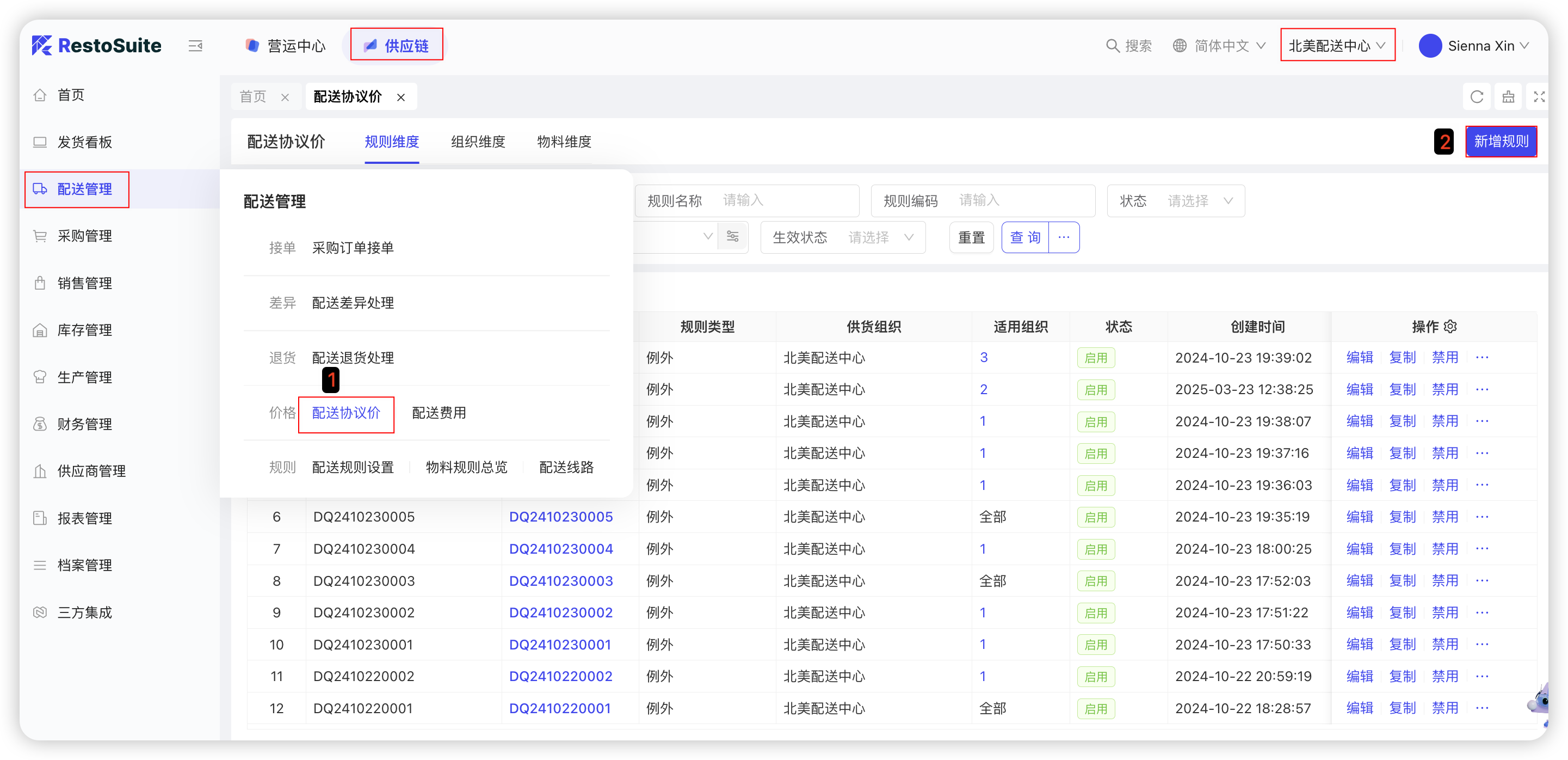Open the table column settings gear icon

click(x=1450, y=327)
